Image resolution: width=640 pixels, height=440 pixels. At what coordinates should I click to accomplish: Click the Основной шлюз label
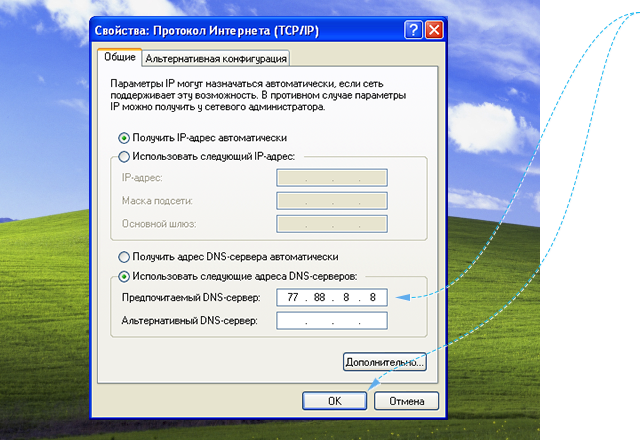pos(159,224)
